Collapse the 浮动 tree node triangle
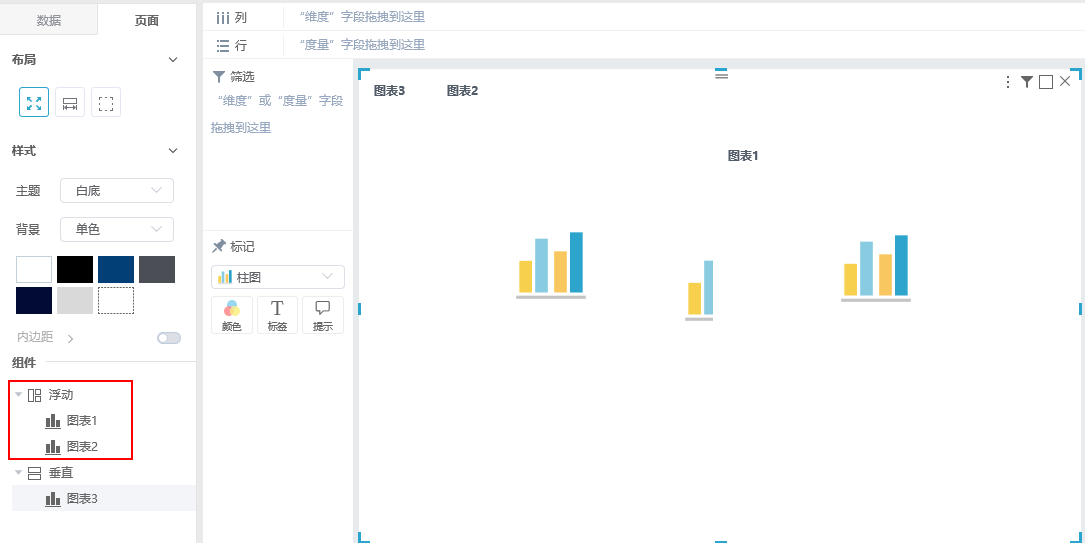Image resolution: width=1085 pixels, height=543 pixels. point(19,395)
